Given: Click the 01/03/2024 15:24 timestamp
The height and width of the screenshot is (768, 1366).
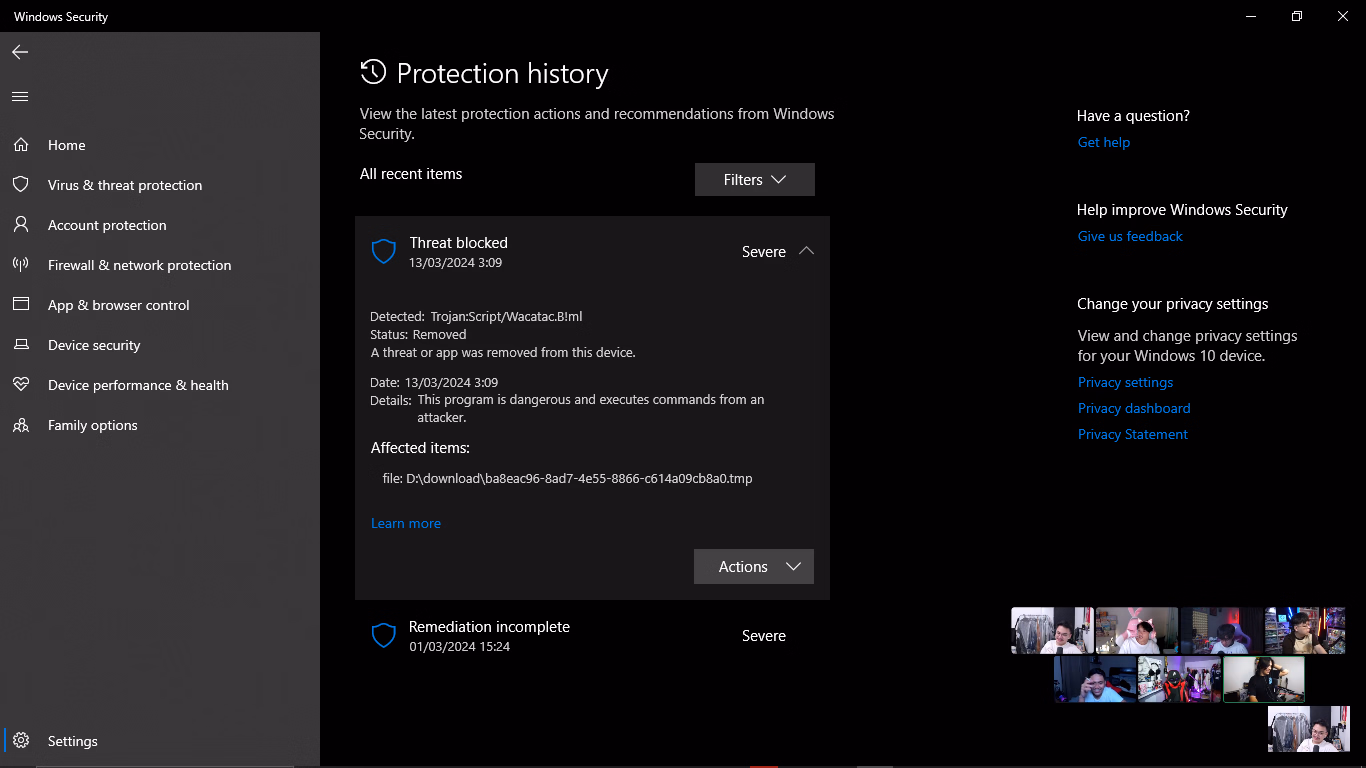Looking at the screenshot, I should click(460, 647).
